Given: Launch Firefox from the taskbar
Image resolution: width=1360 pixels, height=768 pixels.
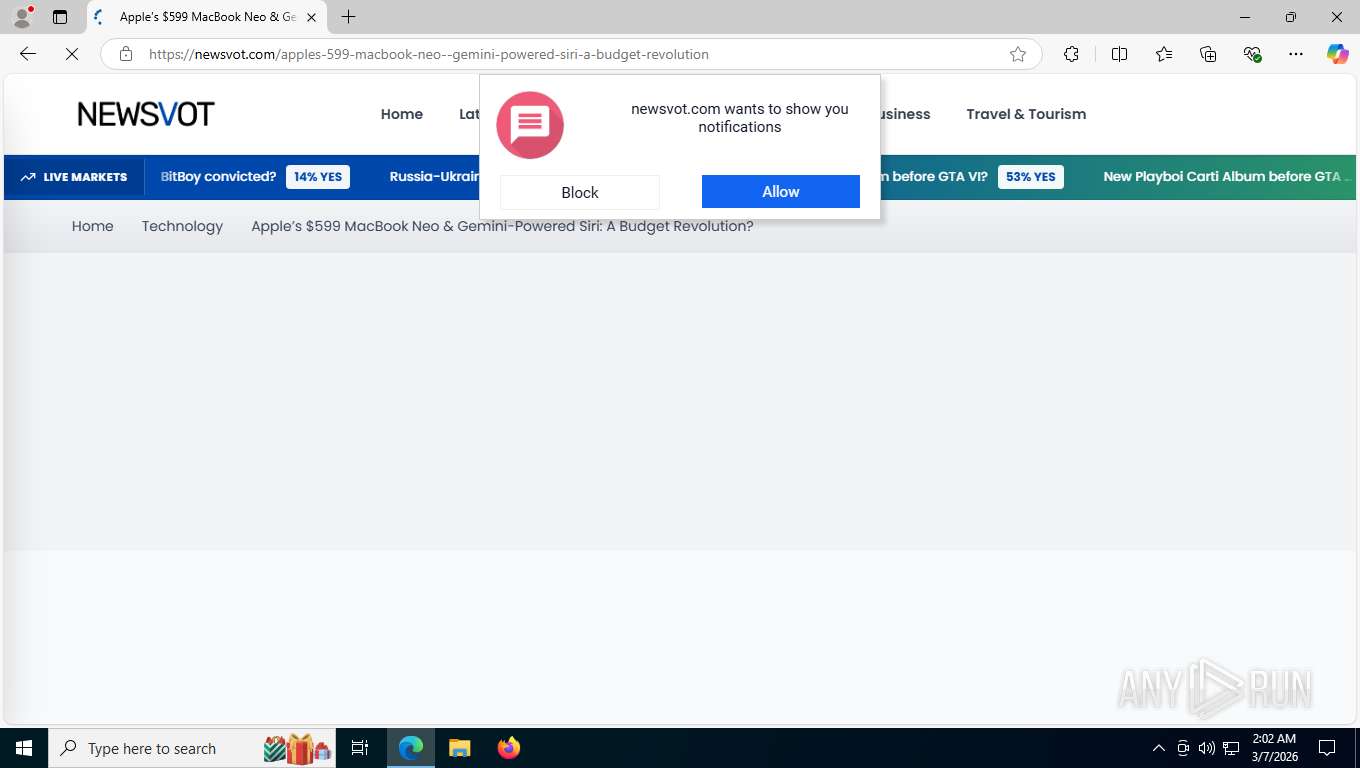Looking at the screenshot, I should [x=509, y=748].
